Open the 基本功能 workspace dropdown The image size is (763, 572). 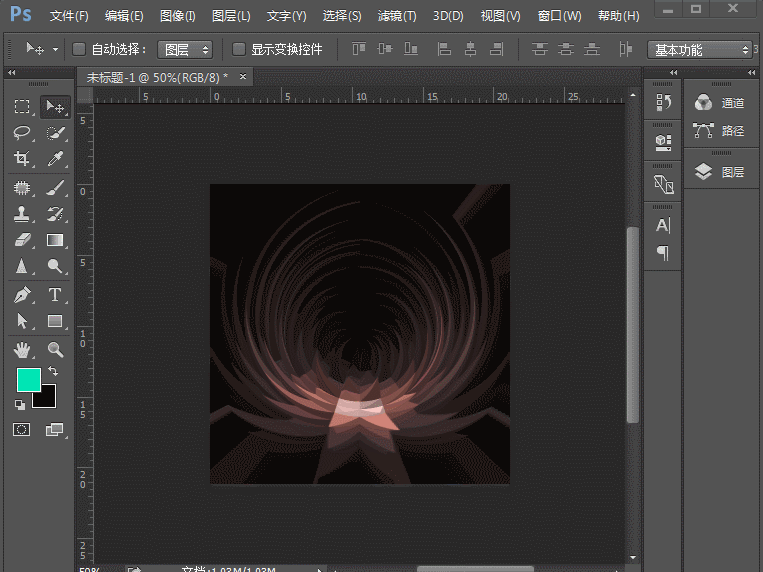click(699, 49)
